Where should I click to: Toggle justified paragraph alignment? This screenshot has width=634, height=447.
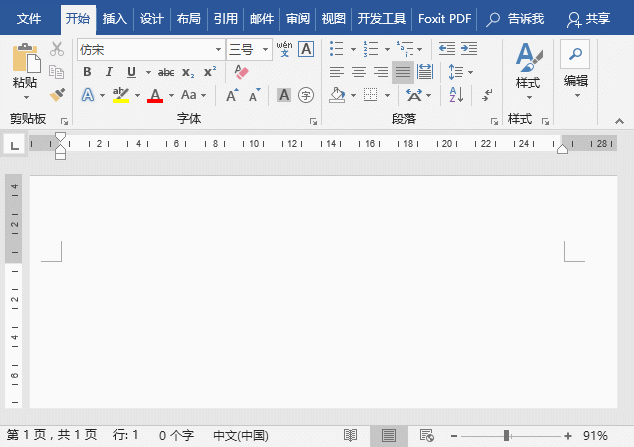click(402, 72)
